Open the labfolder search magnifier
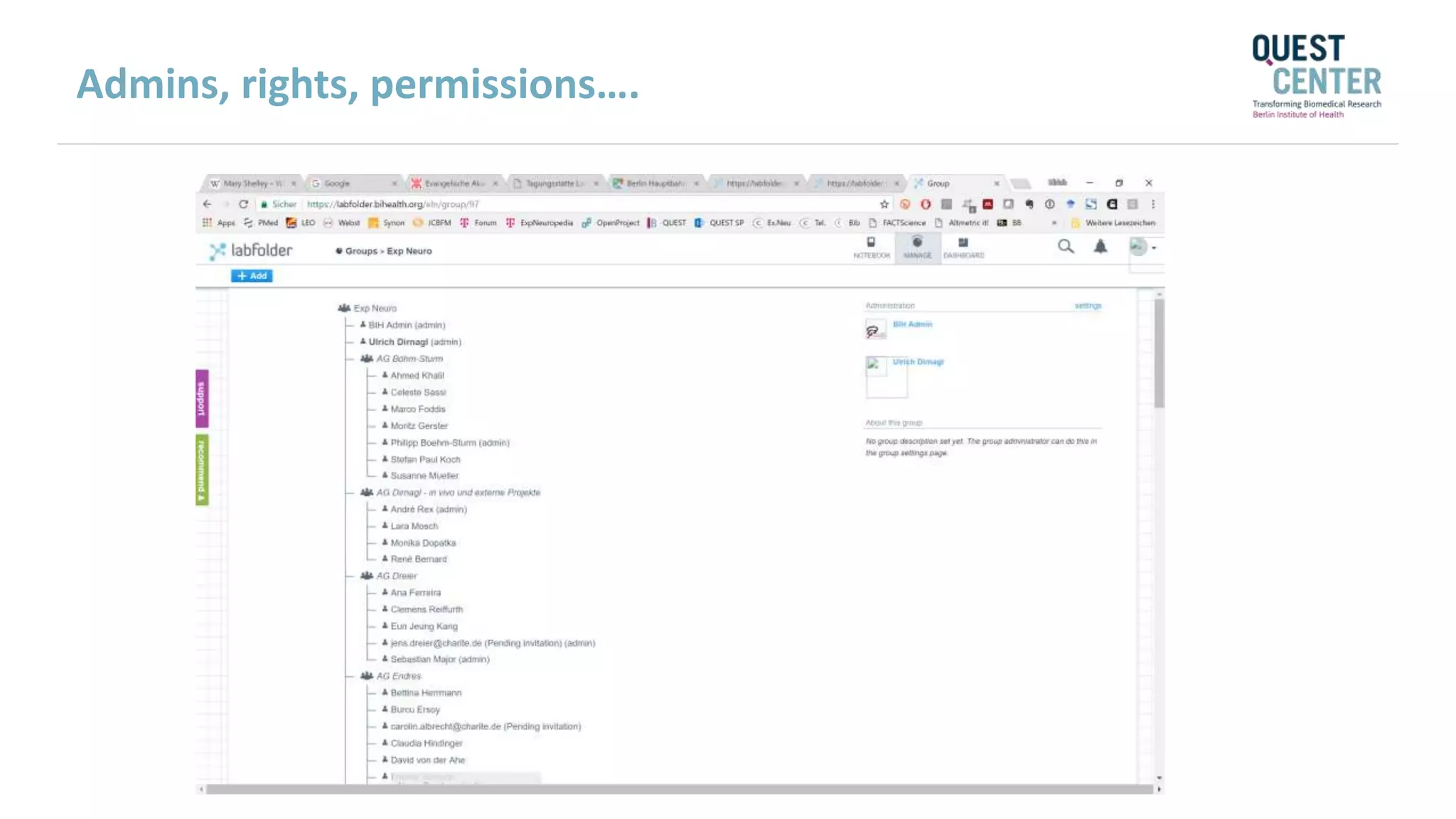This screenshot has width=1456, height=819. coord(1066,247)
